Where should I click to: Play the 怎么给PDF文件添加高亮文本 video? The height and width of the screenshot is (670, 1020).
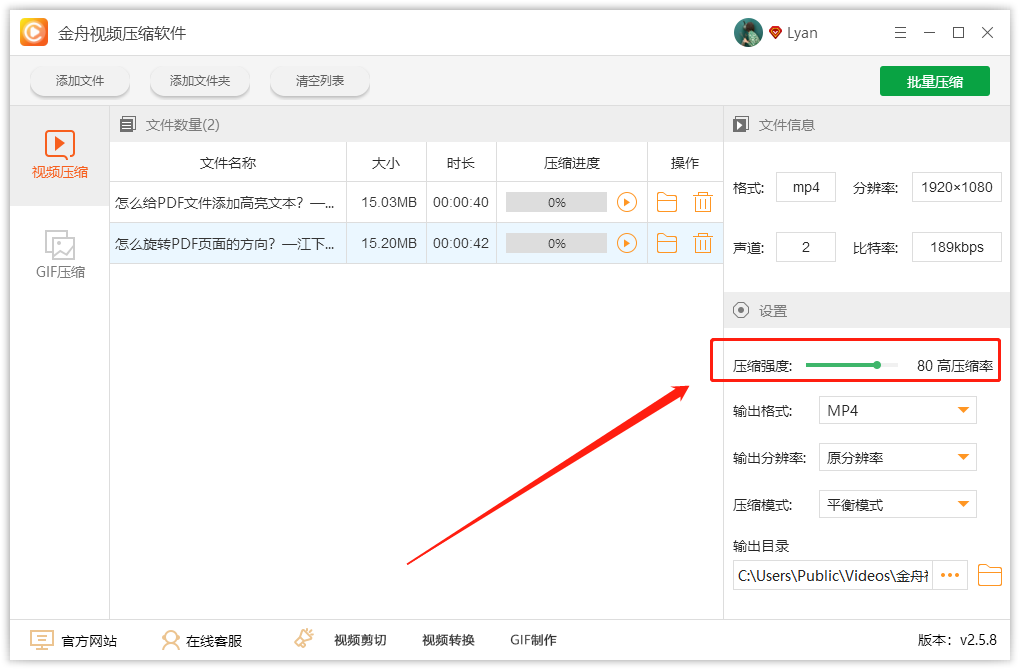626,202
